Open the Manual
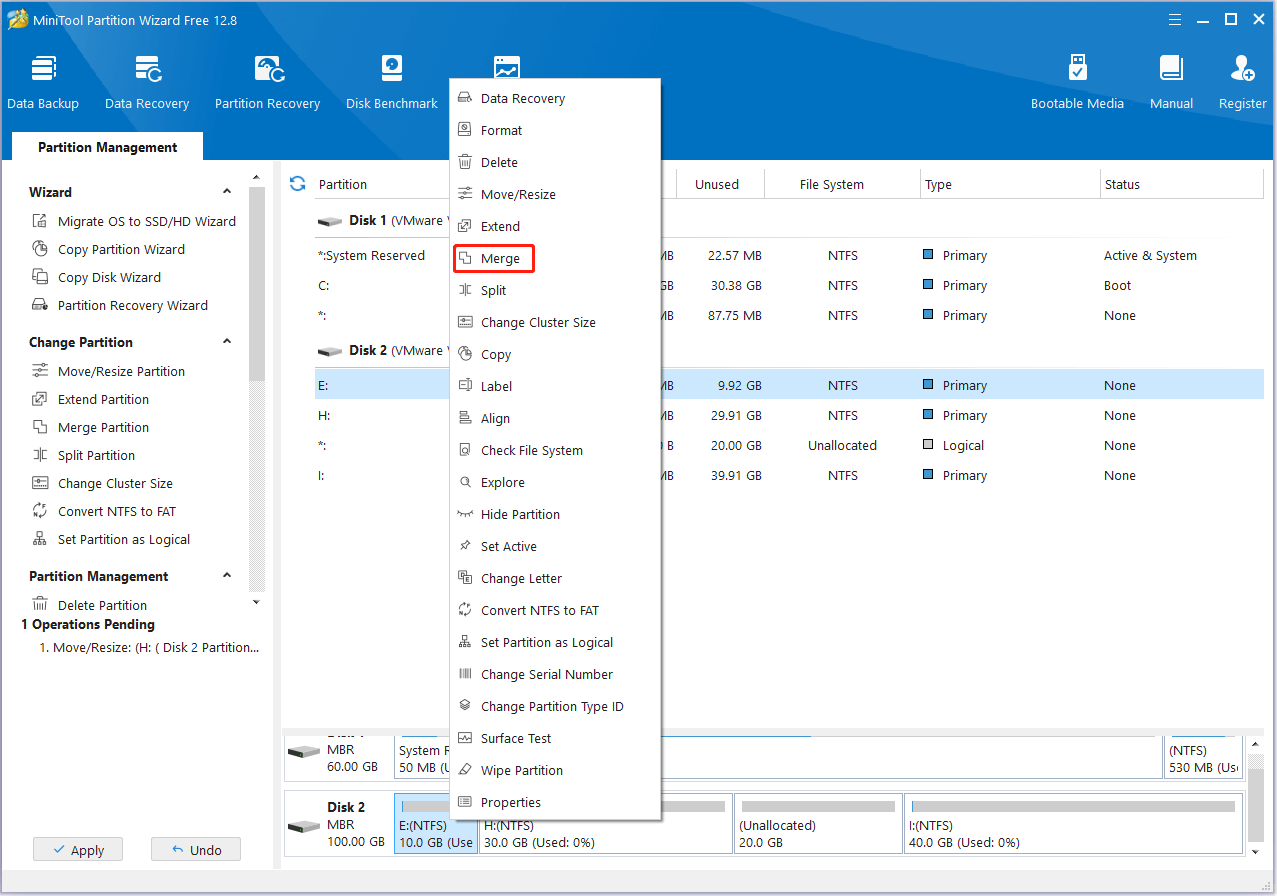The height and width of the screenshot is (896, 1277). pos(1171,82)
